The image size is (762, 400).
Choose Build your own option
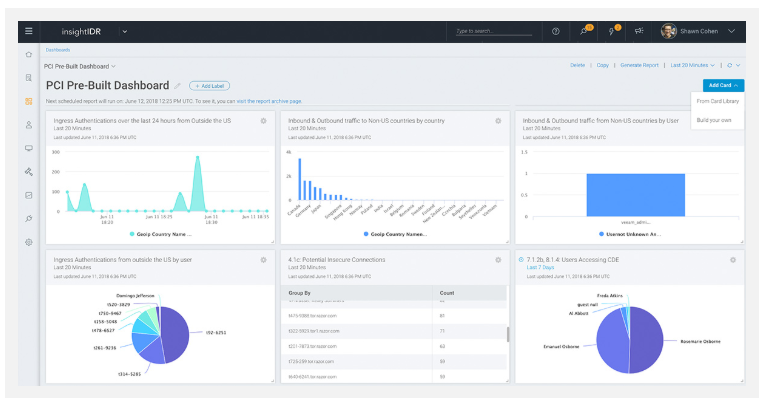tap(714, 120)
